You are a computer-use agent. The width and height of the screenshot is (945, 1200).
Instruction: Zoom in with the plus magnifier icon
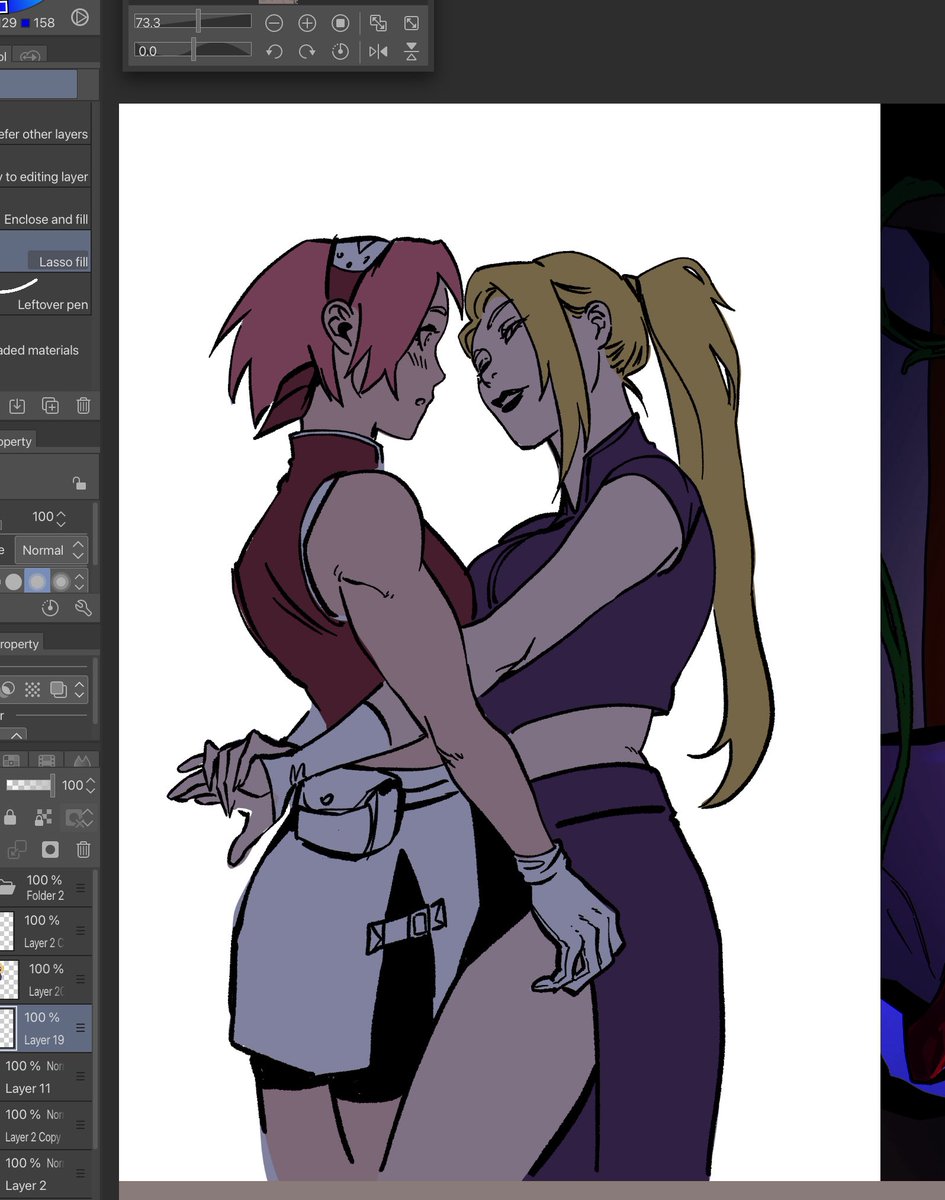307,23
